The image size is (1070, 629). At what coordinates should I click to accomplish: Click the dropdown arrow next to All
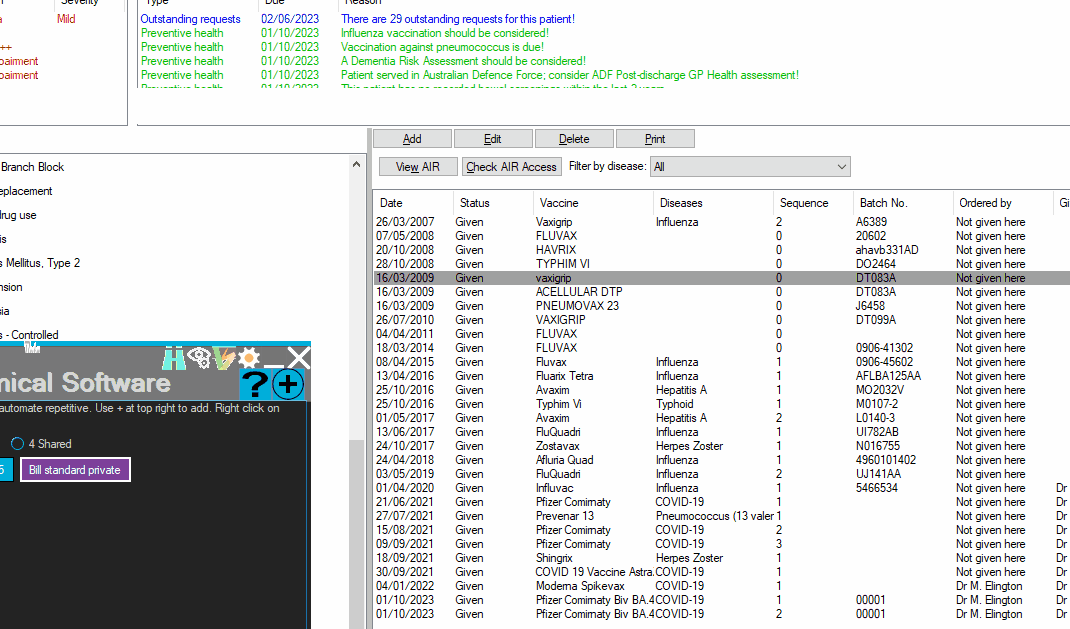pos(839,166)
